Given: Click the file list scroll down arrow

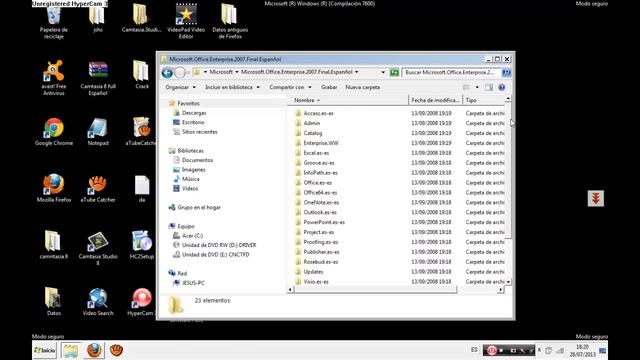Looking at the screenshot, I should (x=508, y=282).
